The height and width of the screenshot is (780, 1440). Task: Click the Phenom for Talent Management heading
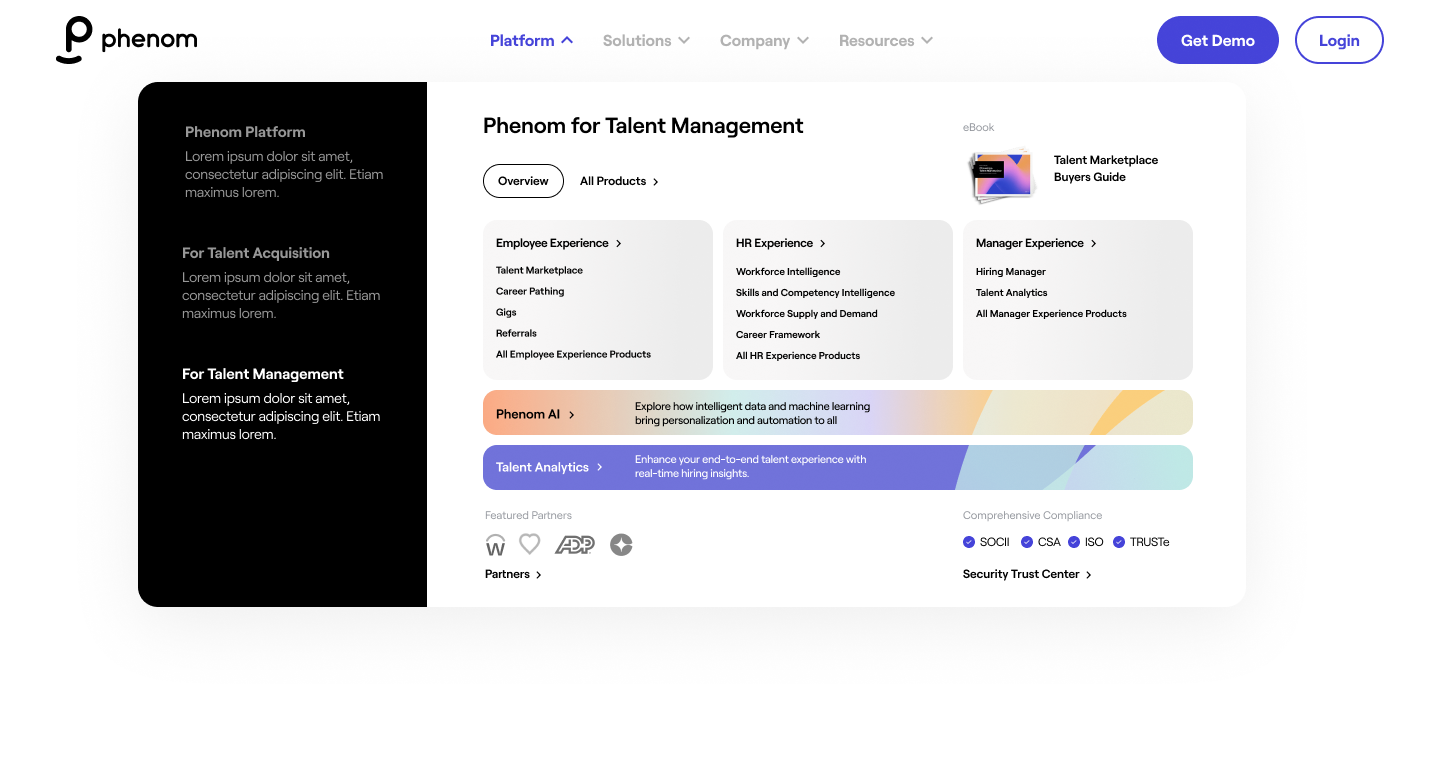643,126
